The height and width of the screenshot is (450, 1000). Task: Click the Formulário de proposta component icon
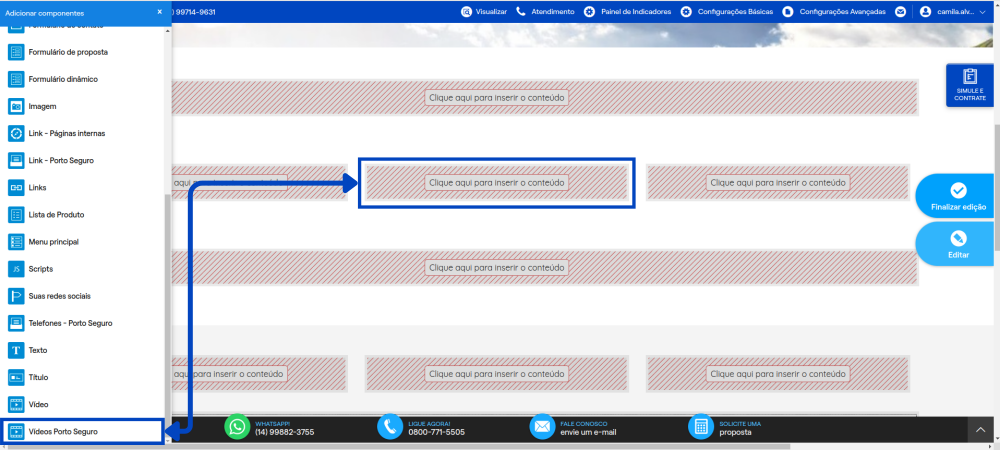click(16, 52)
